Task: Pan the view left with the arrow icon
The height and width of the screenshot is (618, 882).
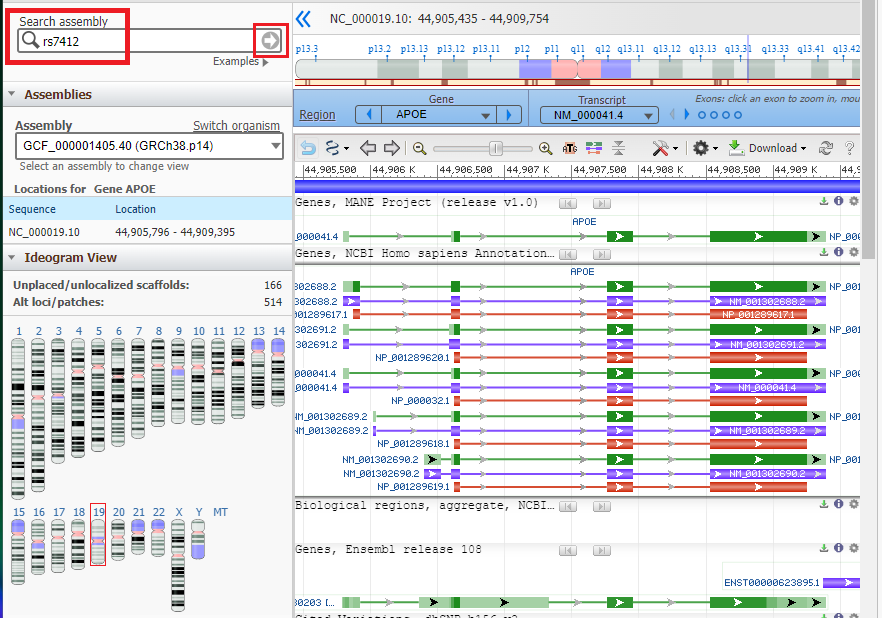Action: coord(368,148)
